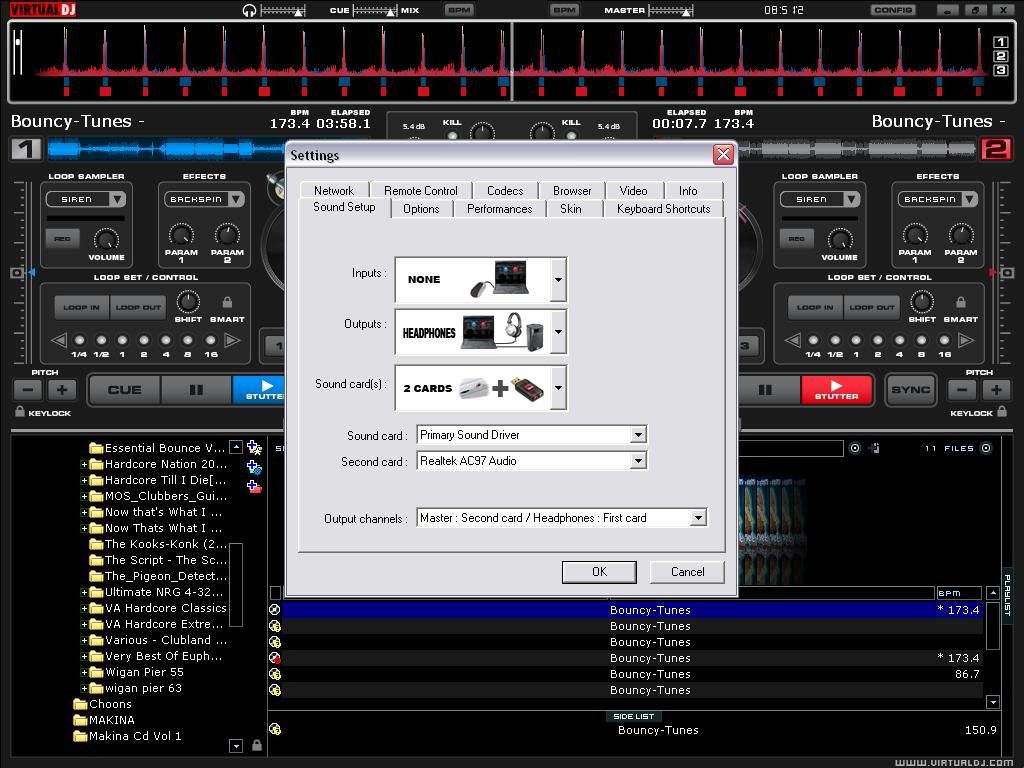1024x768 pixels.
Task: Click the star icon beside Essential Bounce folder
Action: (x=254, y=448)
